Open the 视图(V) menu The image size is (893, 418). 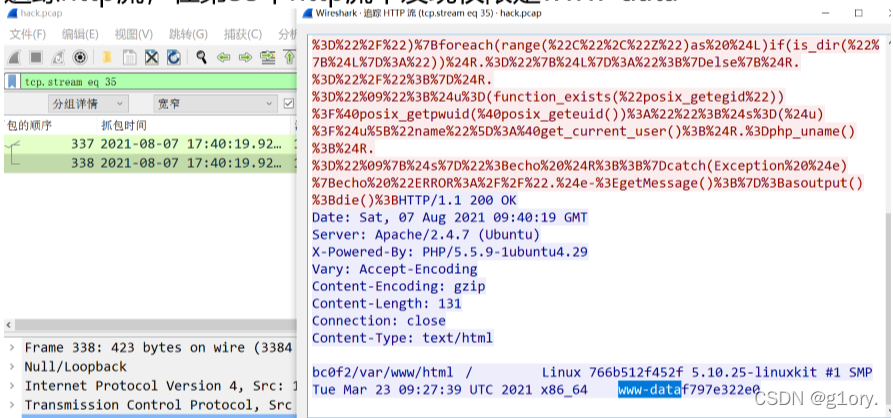coord(134,34)
